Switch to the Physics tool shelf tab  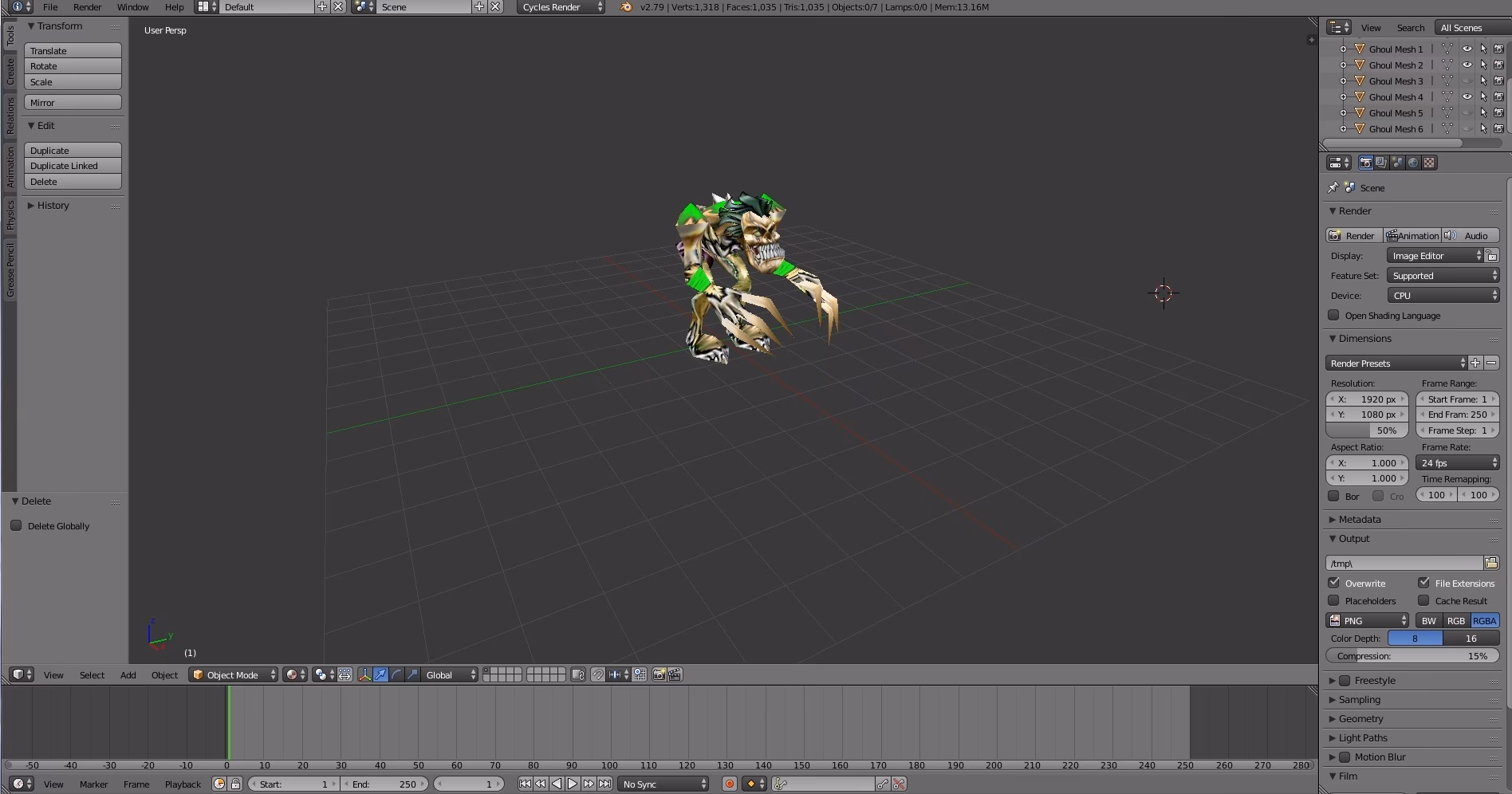pyautogui.click(x=10, y=214)
